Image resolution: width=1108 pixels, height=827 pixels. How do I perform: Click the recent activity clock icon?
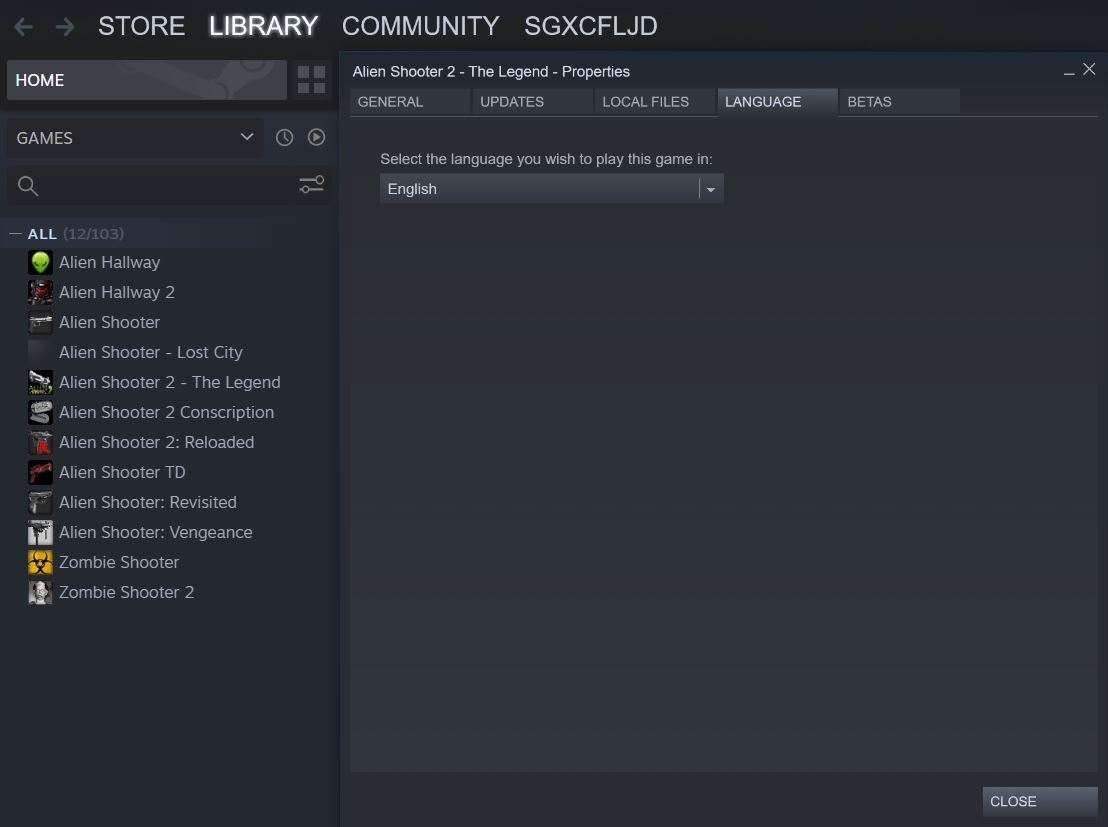pyautogui.click(x=284, y=137)
